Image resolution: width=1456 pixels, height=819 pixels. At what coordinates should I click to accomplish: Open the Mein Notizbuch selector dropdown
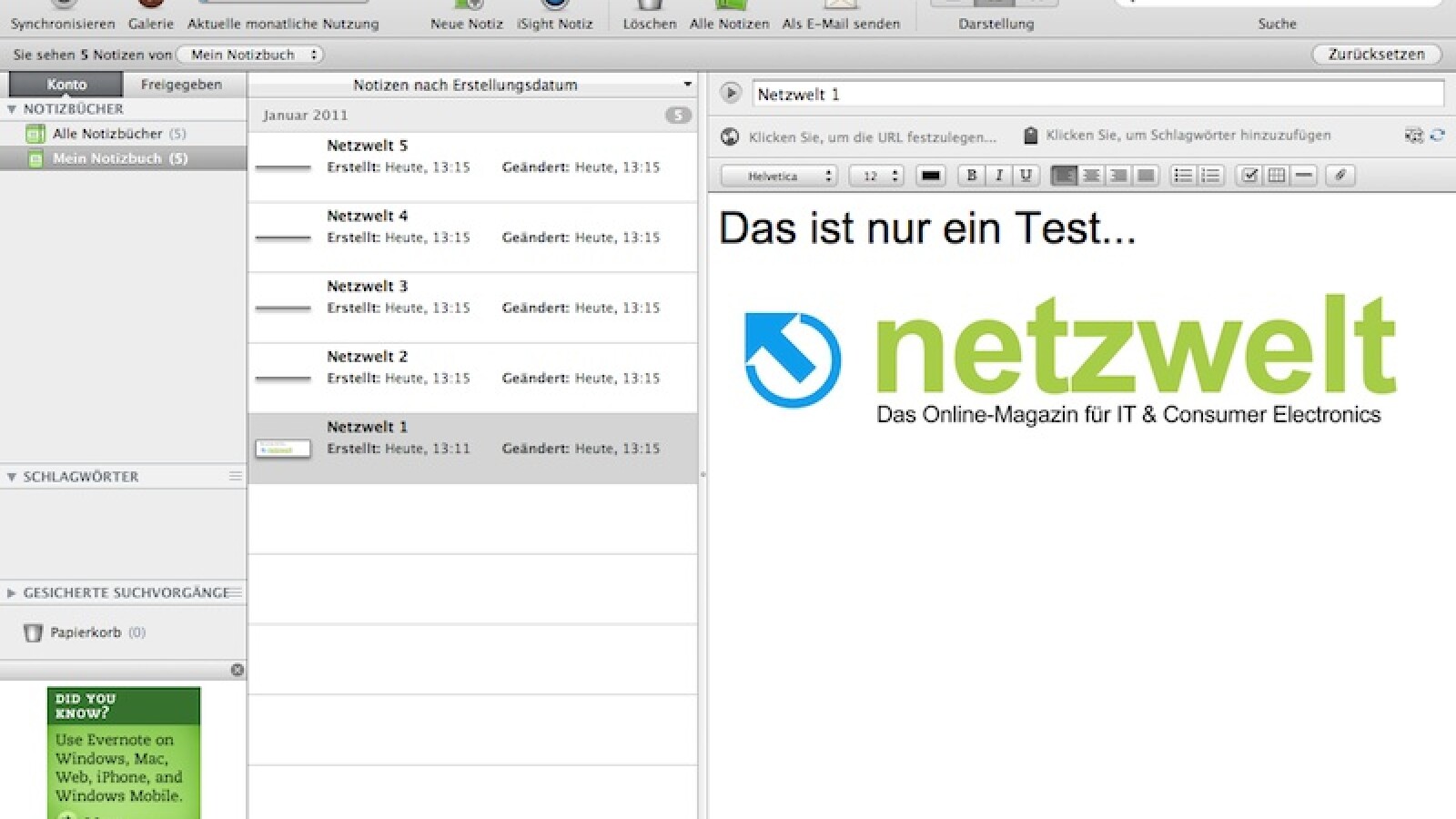(x=250, y=55)
